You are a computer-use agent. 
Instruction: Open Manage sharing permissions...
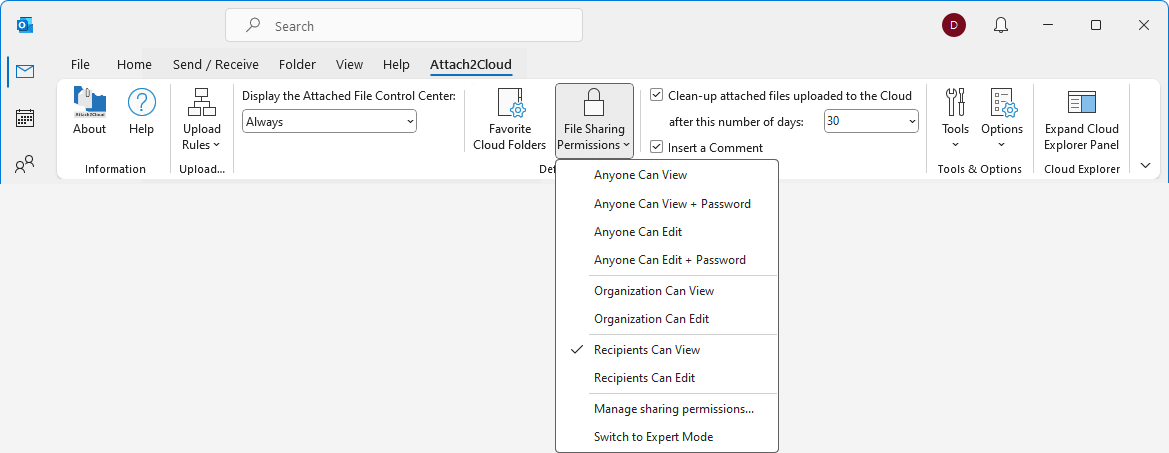[x=667, y=408]
